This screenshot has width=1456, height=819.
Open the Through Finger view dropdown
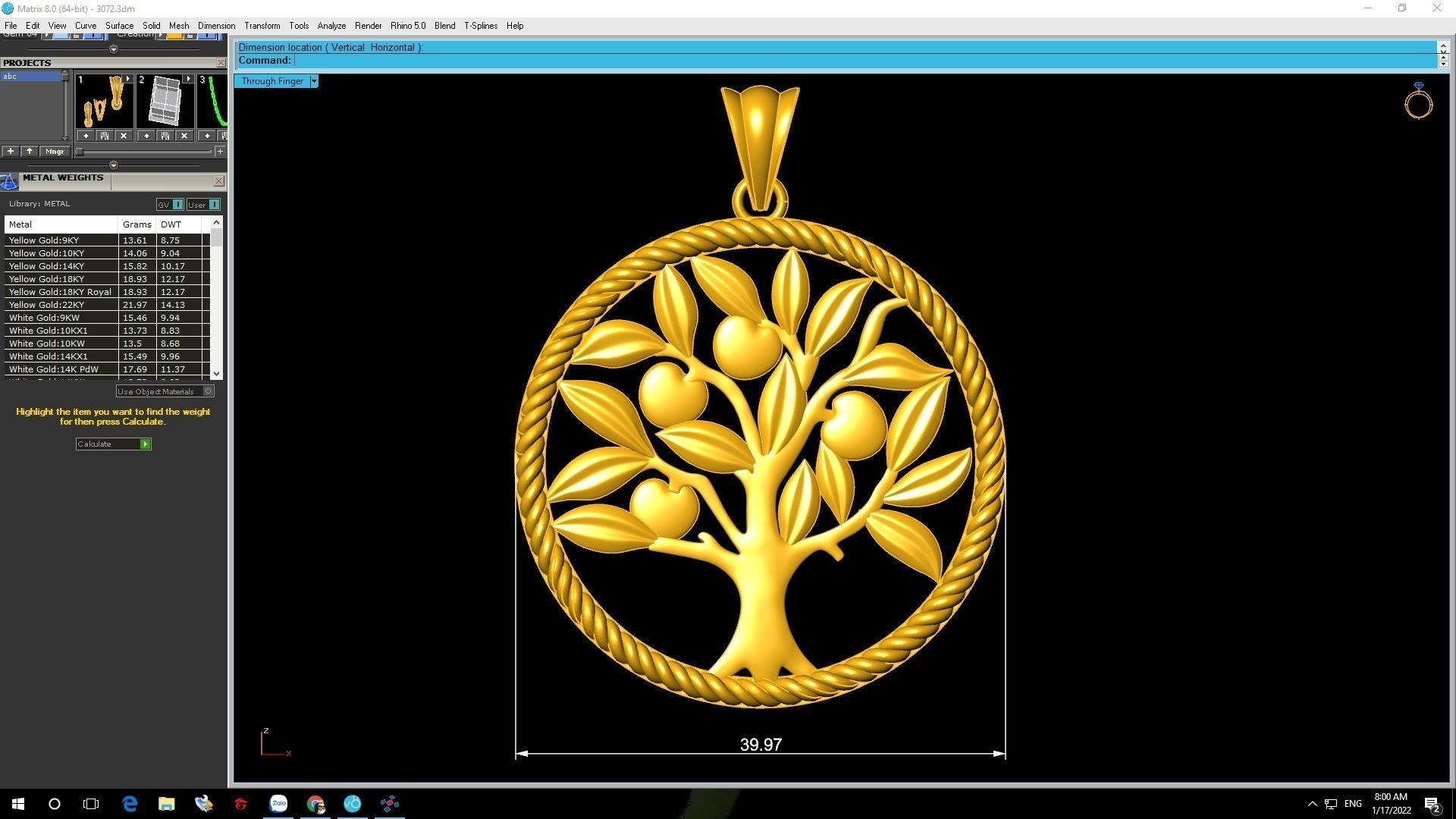tap(314, 81)
